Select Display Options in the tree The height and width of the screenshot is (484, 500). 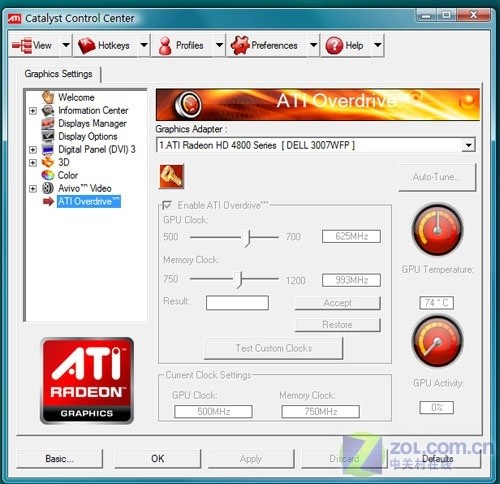[88, 136]
